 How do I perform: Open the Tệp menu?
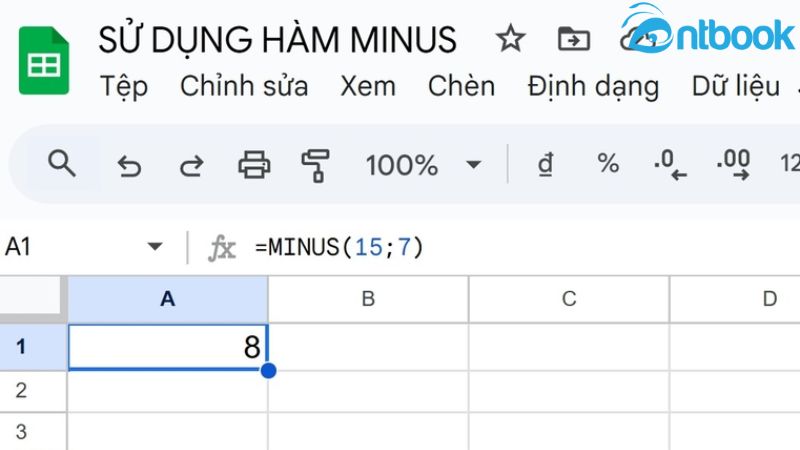pos(124,86)
